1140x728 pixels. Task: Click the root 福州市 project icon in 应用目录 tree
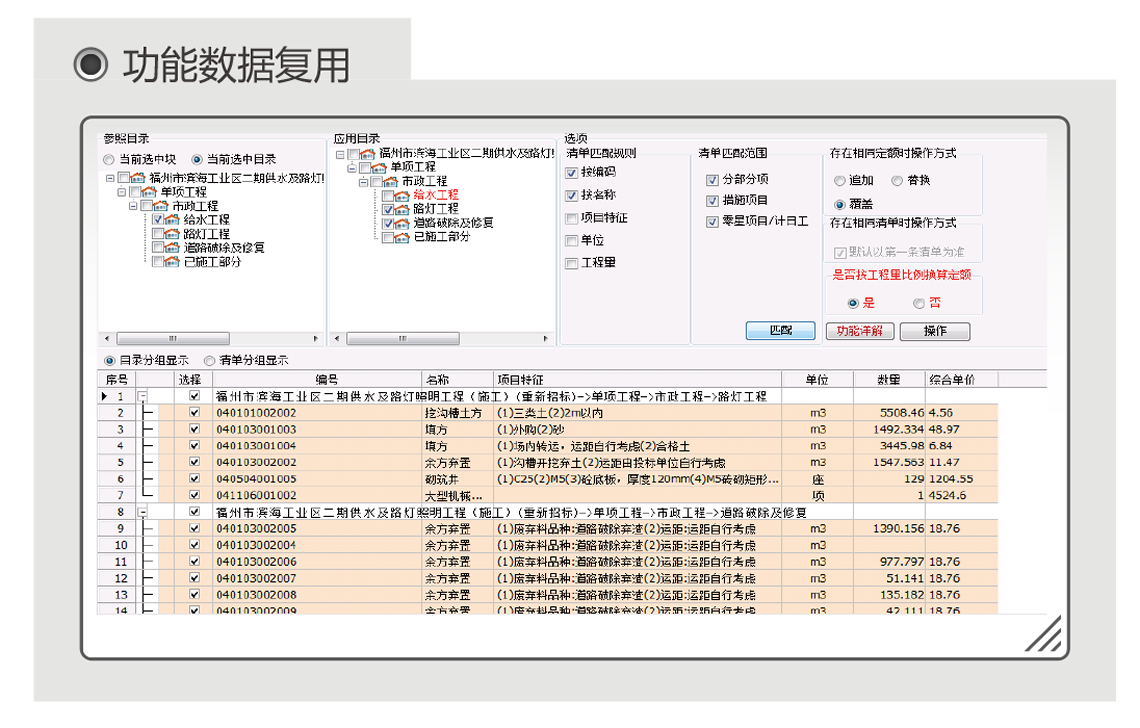pyautogui.click(x=368, y=153)
